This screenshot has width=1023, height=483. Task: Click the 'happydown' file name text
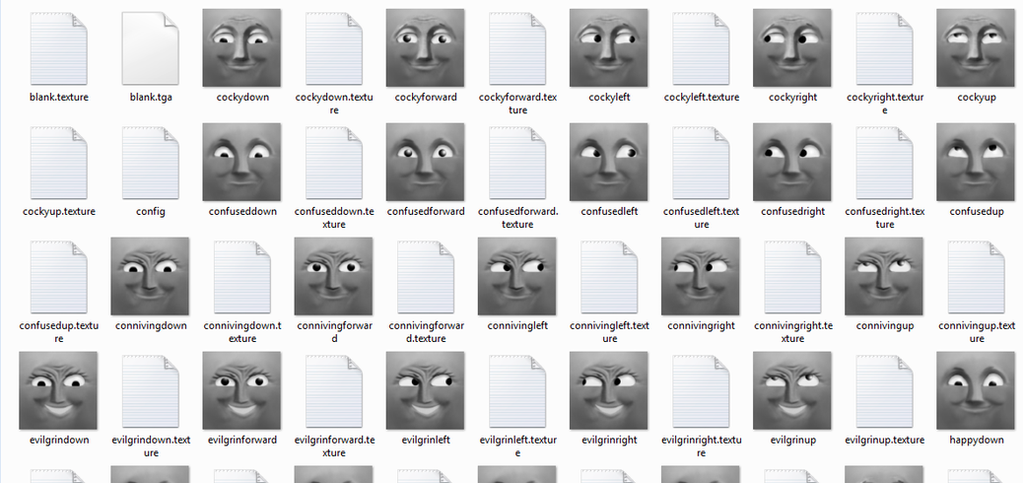976,440
